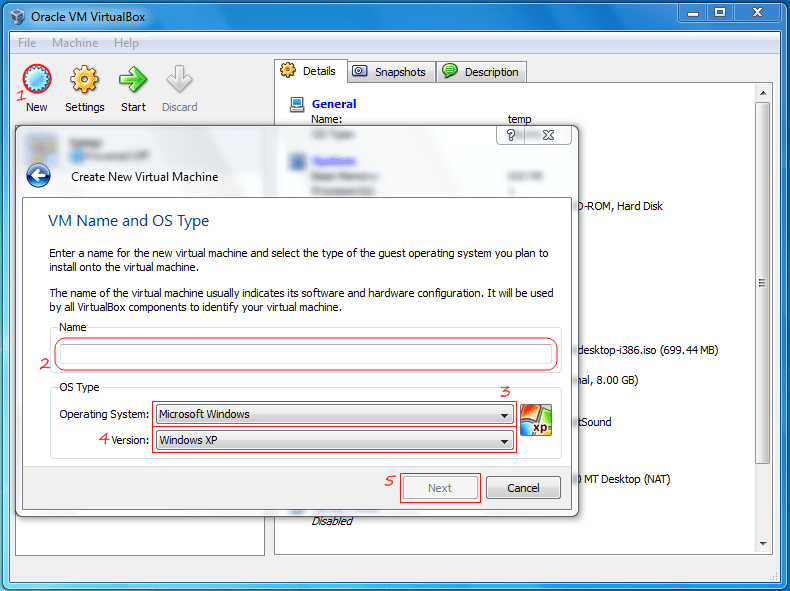Open the Settings gear toolbar icon
Image resolution: width=790 pixels, height=591 pixels.
coord(84,79)
